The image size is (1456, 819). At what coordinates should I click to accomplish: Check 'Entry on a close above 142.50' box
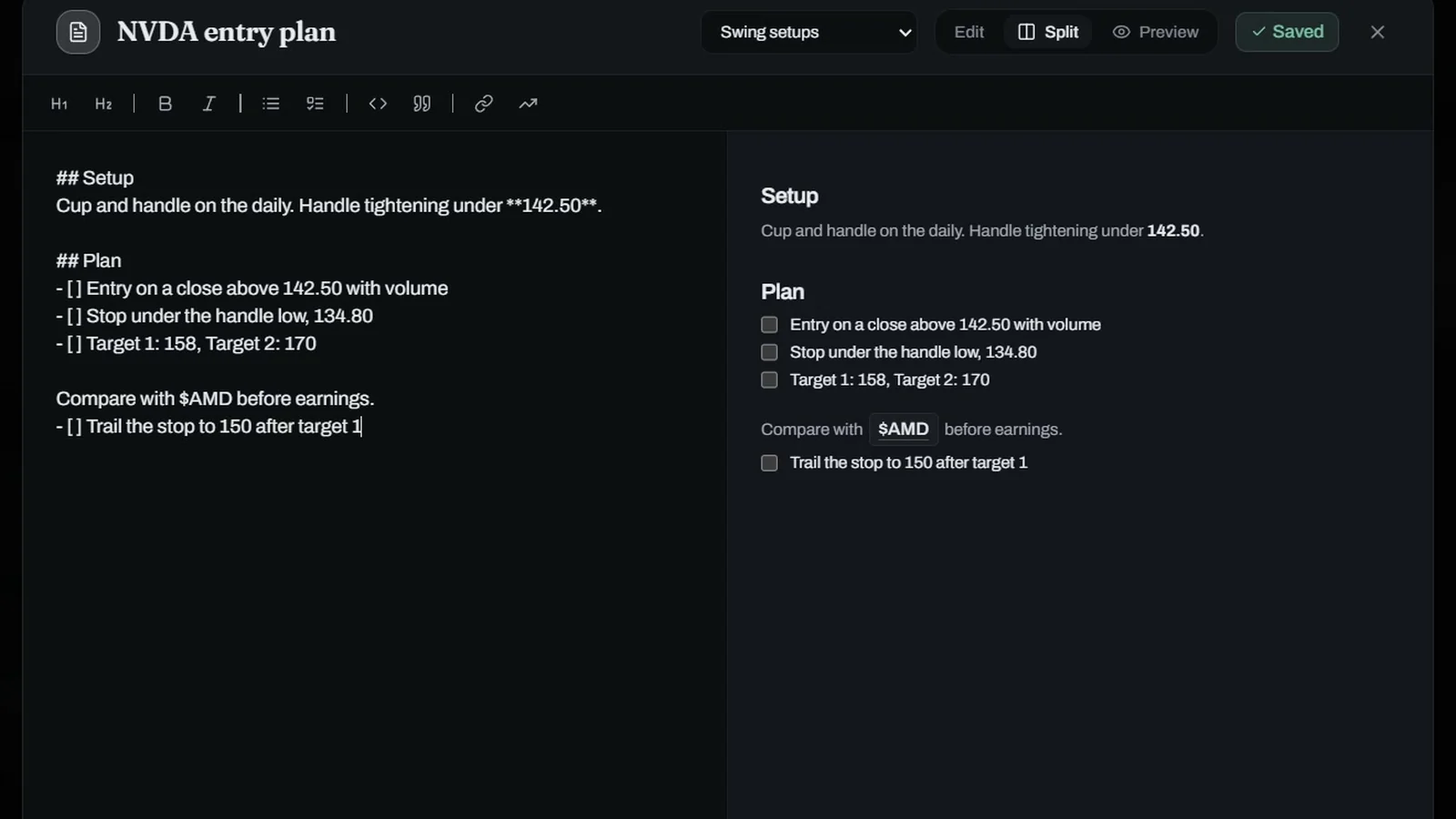coord(769,325)
